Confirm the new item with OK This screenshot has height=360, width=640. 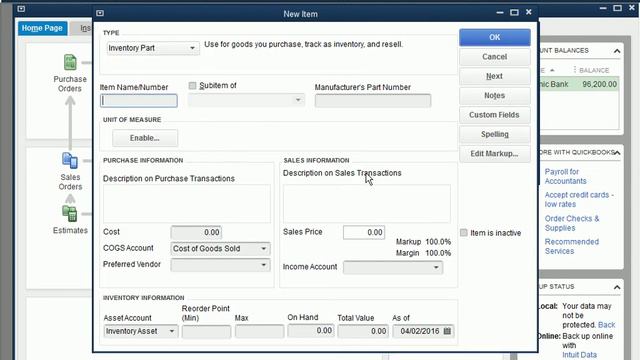tap(495, 37)
